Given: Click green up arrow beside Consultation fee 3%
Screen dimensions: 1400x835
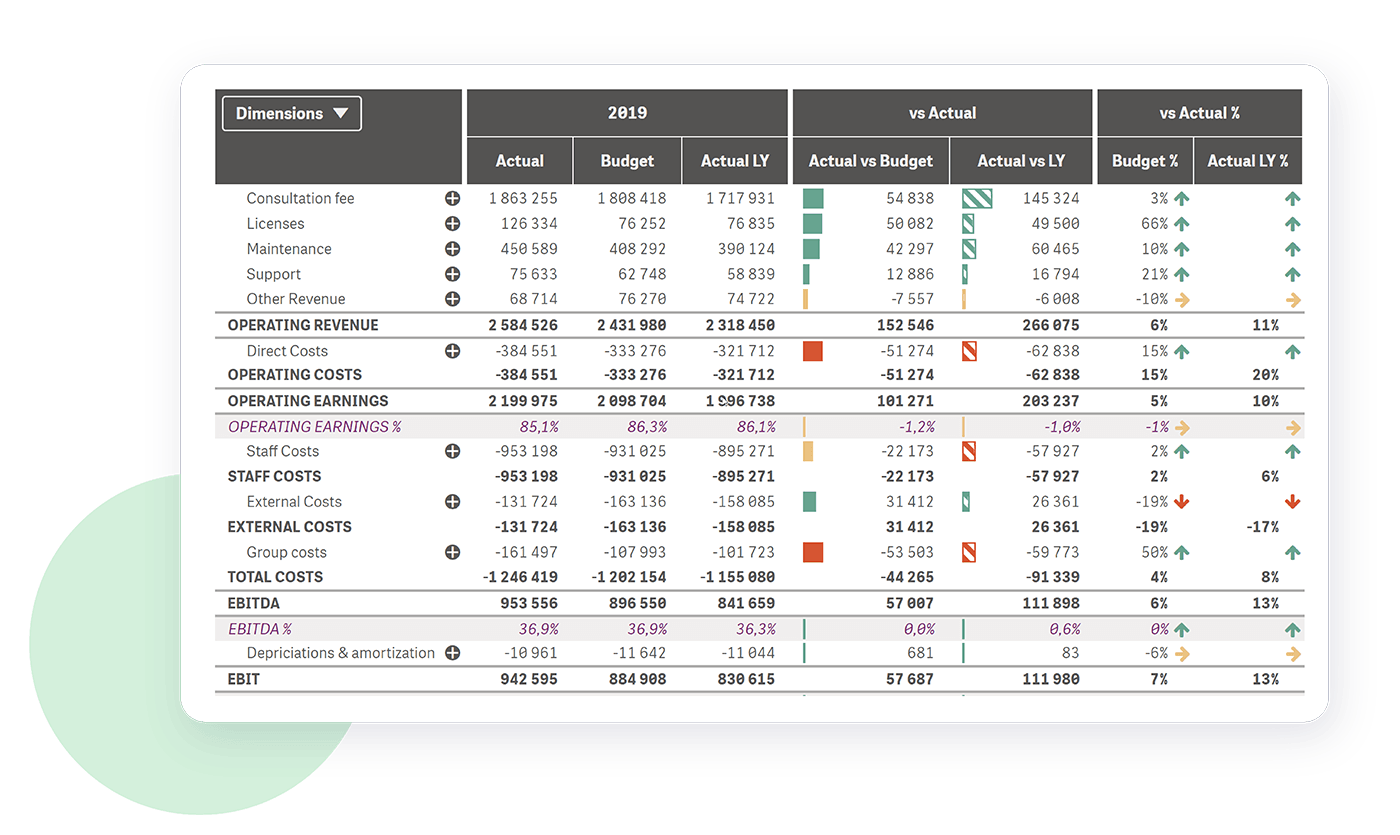Looking at the screenshot, I should pyautogui.click(x=1182, y=199).
